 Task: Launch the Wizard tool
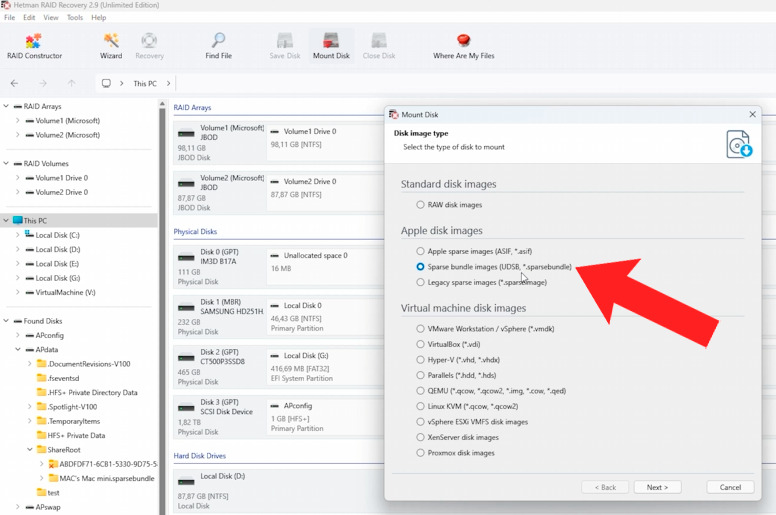pyautogui.click(x=111, y=46)
